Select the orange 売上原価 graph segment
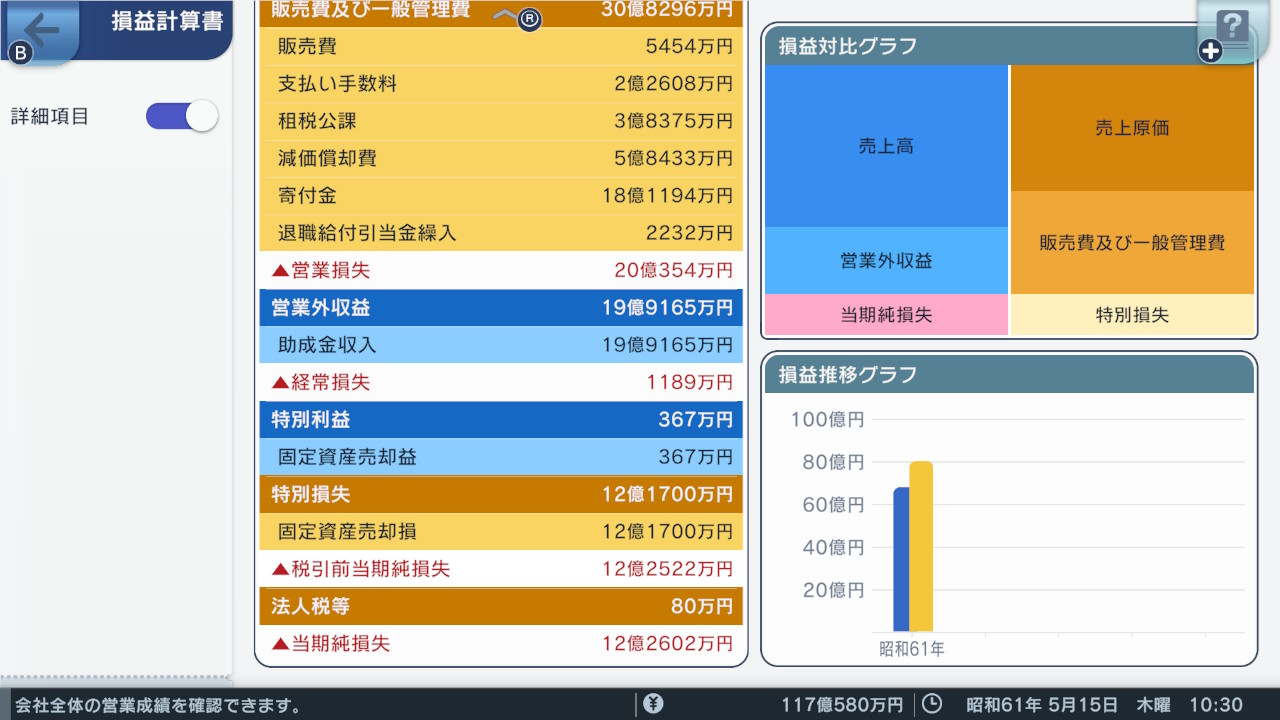The image size is (1280, 720). [1131, 127]
